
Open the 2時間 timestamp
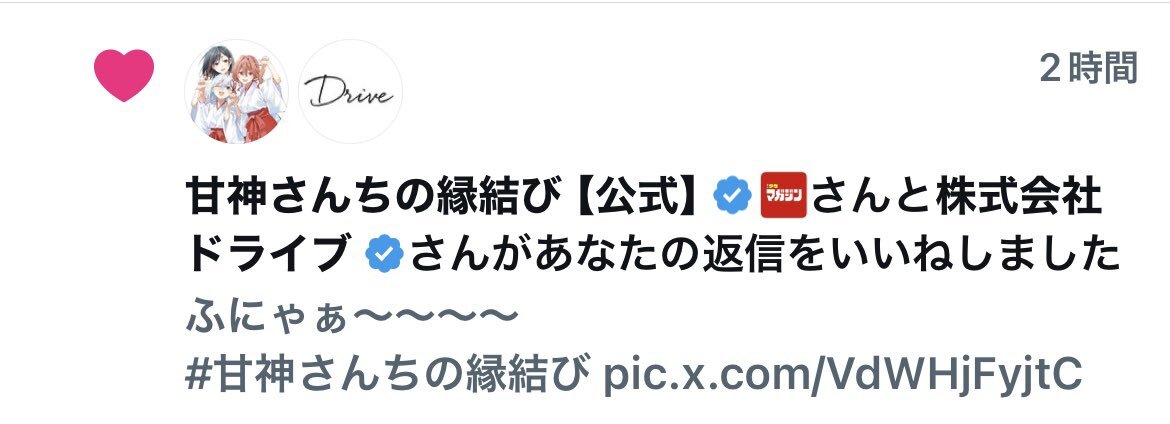tap(1089, 69)
